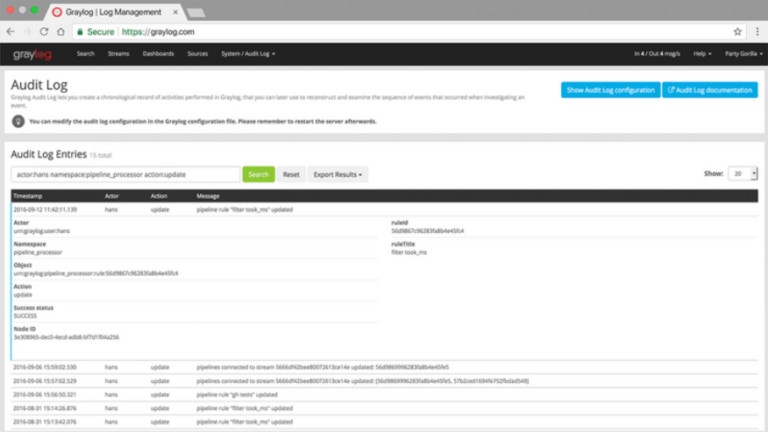Screen dimensions: 768x432
Task: Reload the page with refresh icon
Action: pyautogui.click(x=46, y=32)
